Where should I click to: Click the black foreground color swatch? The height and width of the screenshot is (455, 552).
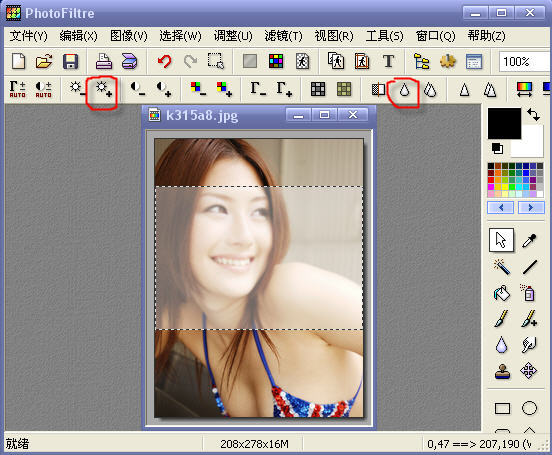click(x=504, y=123)
